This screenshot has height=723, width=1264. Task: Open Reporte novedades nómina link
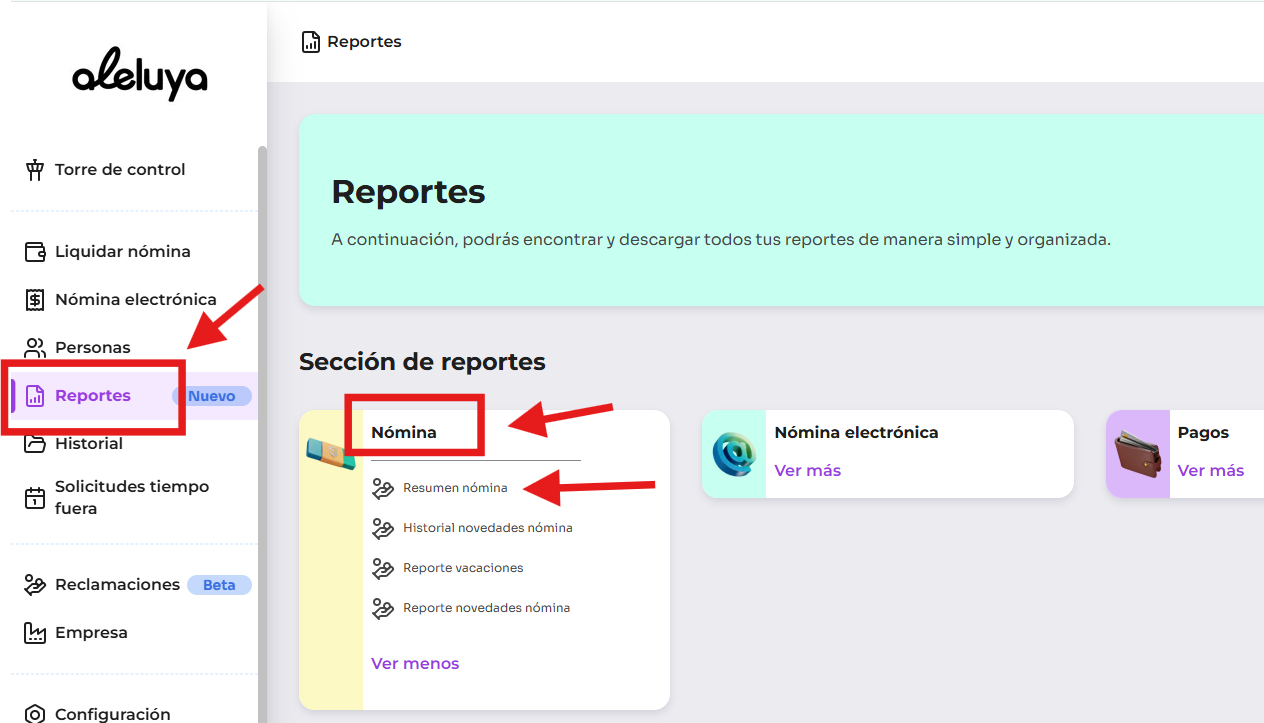click(x=486, y=608)
